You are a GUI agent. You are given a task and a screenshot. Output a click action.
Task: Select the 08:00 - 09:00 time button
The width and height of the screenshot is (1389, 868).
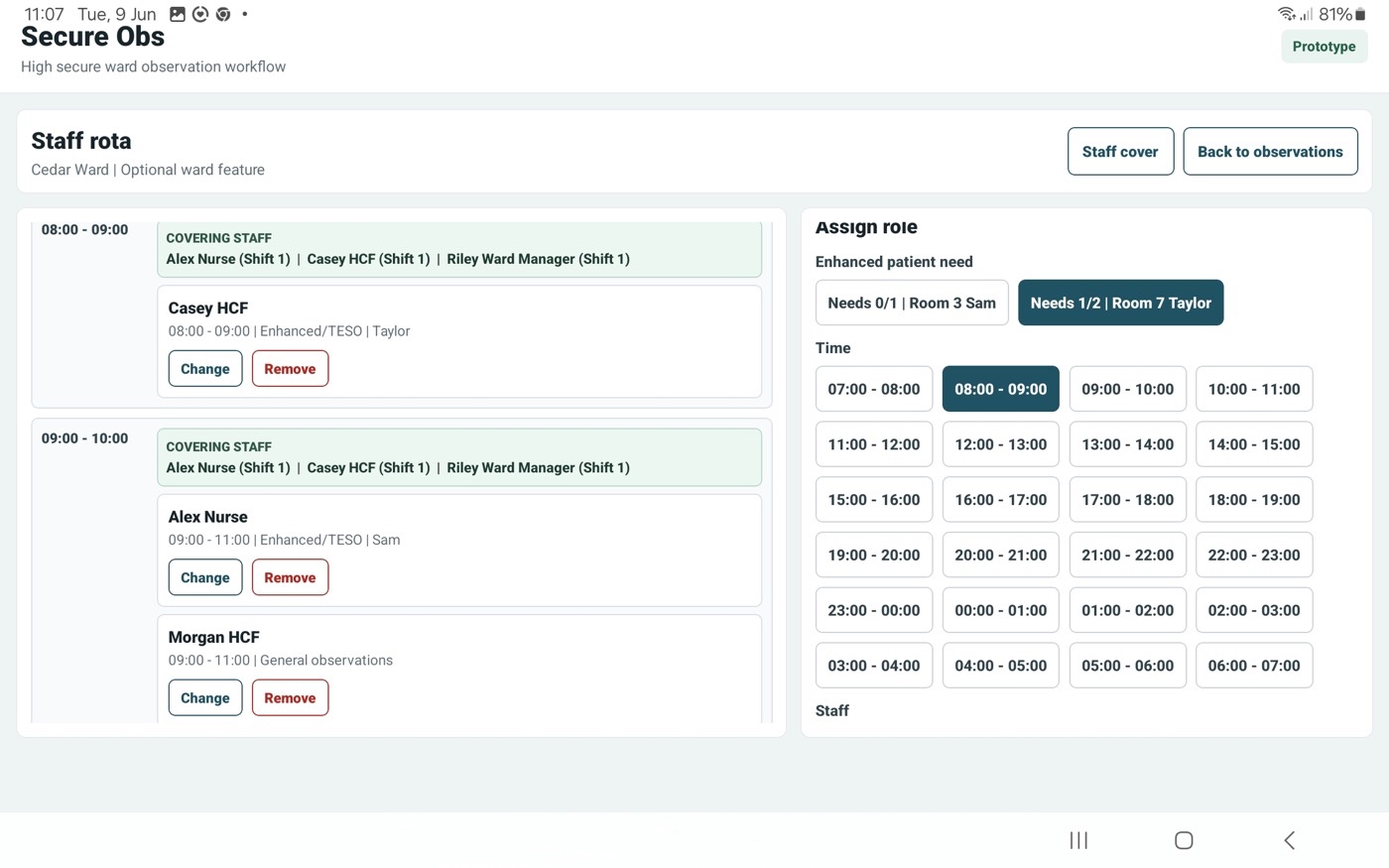(x=1000, y=389)
